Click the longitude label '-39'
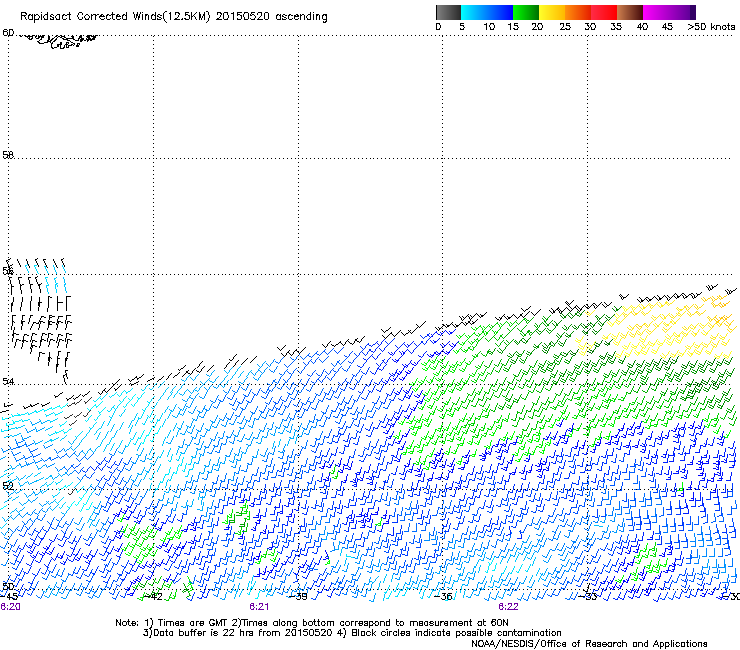This screenshot has height=650, width=740. pyautogui.click(x=298, y=597)
